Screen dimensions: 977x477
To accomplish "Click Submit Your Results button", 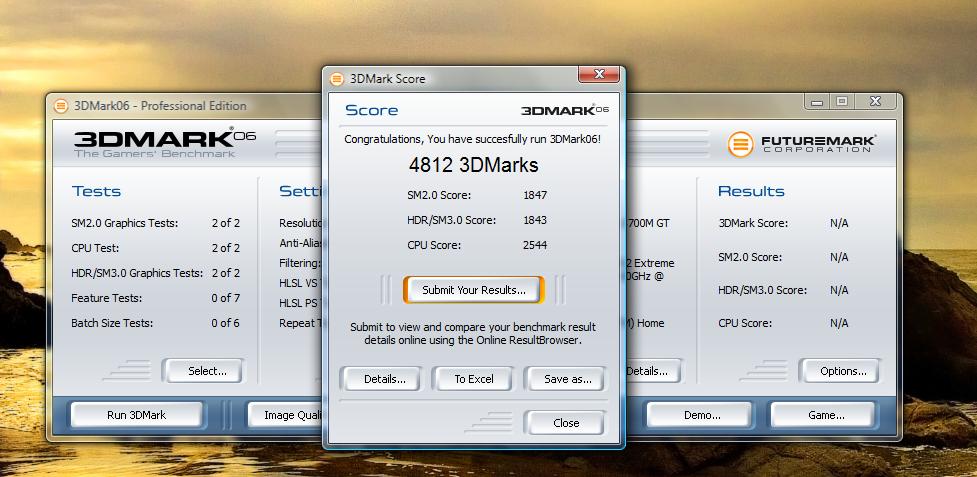I will pyautogui.click(x=474, y=290).
